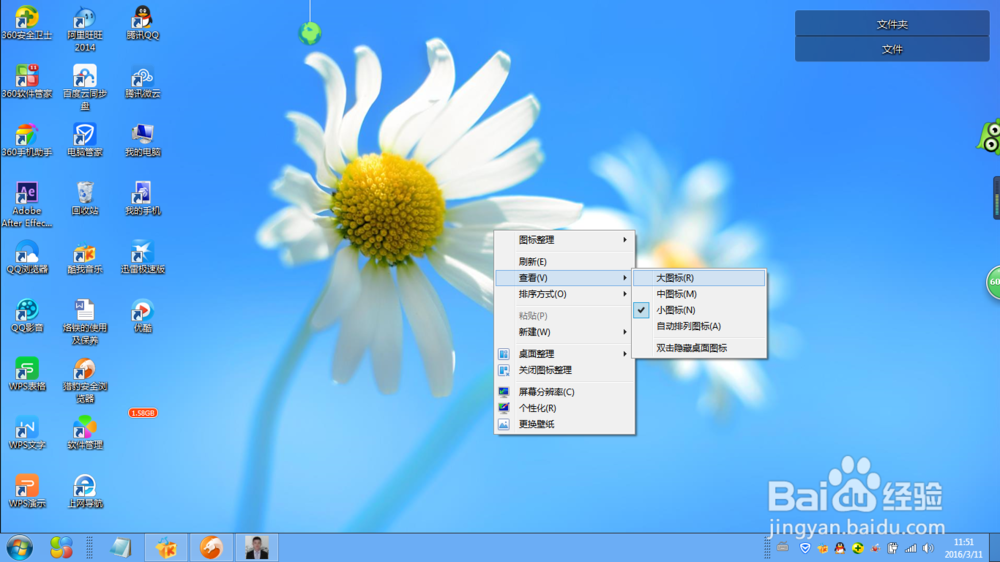Image resolution: width=1000 pixels, height=562 pixels.
Task: Click the Windows Start orb
Action: (x=20, y=548)
